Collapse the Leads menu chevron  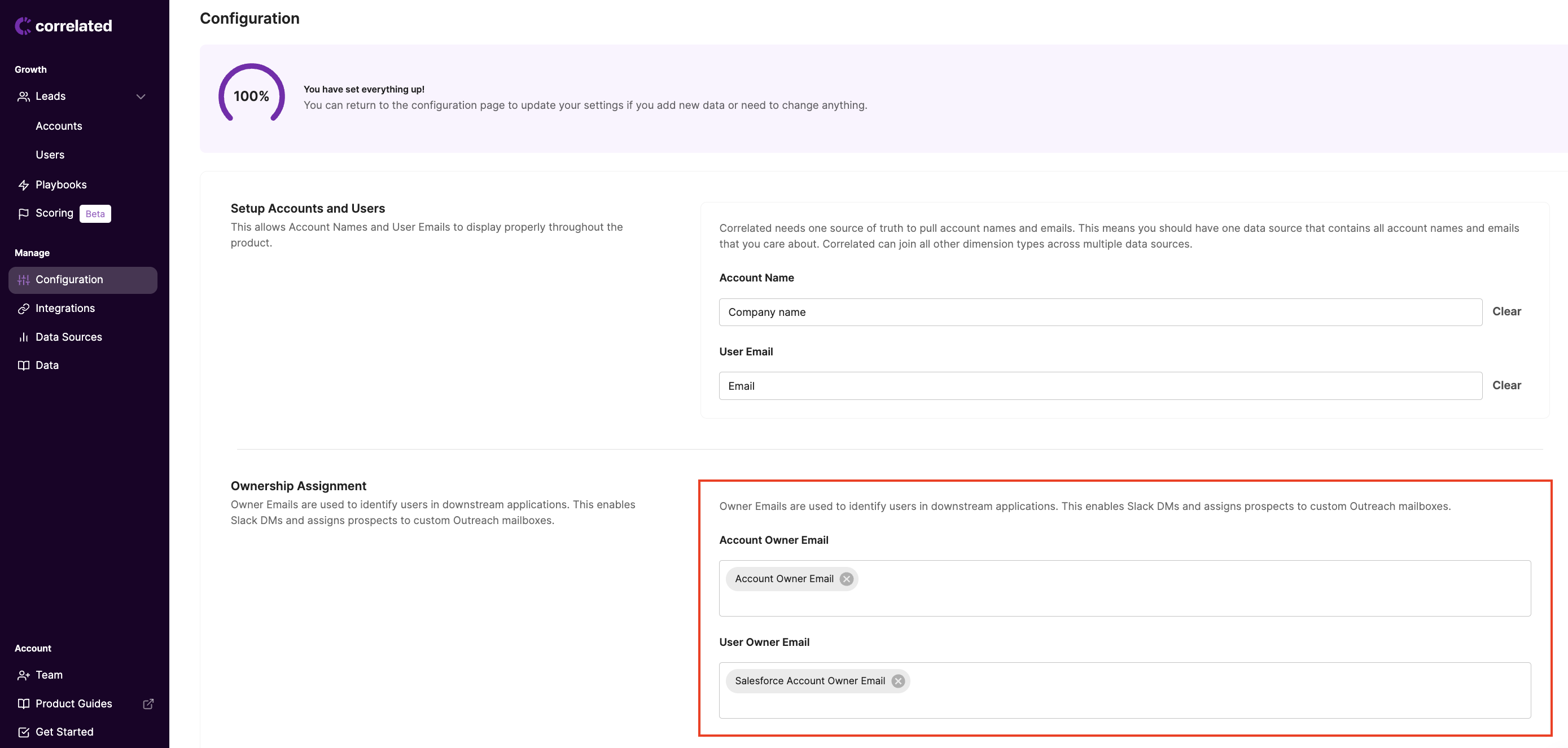tap(141, 96)
